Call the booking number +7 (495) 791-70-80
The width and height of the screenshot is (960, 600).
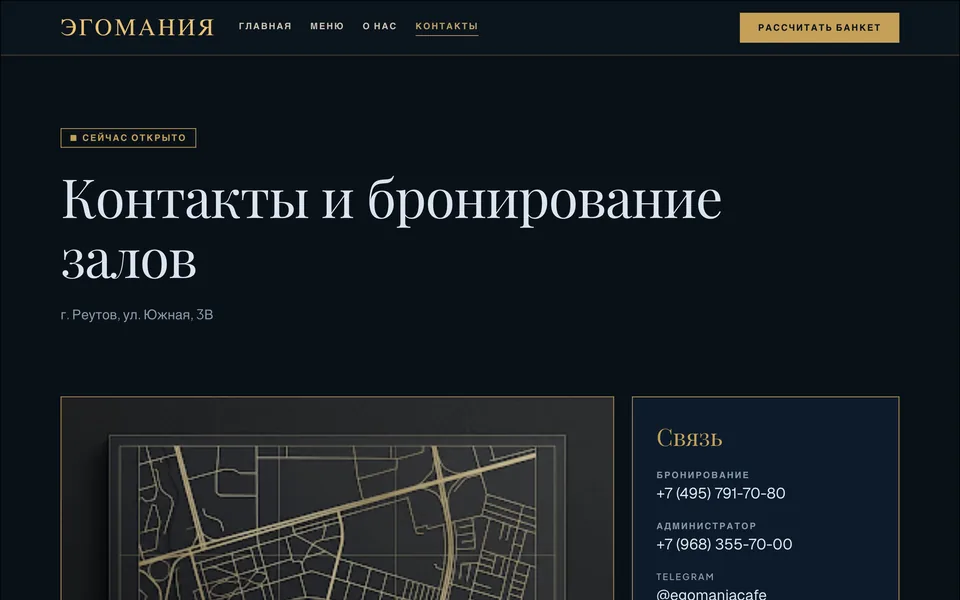point(721,493)
